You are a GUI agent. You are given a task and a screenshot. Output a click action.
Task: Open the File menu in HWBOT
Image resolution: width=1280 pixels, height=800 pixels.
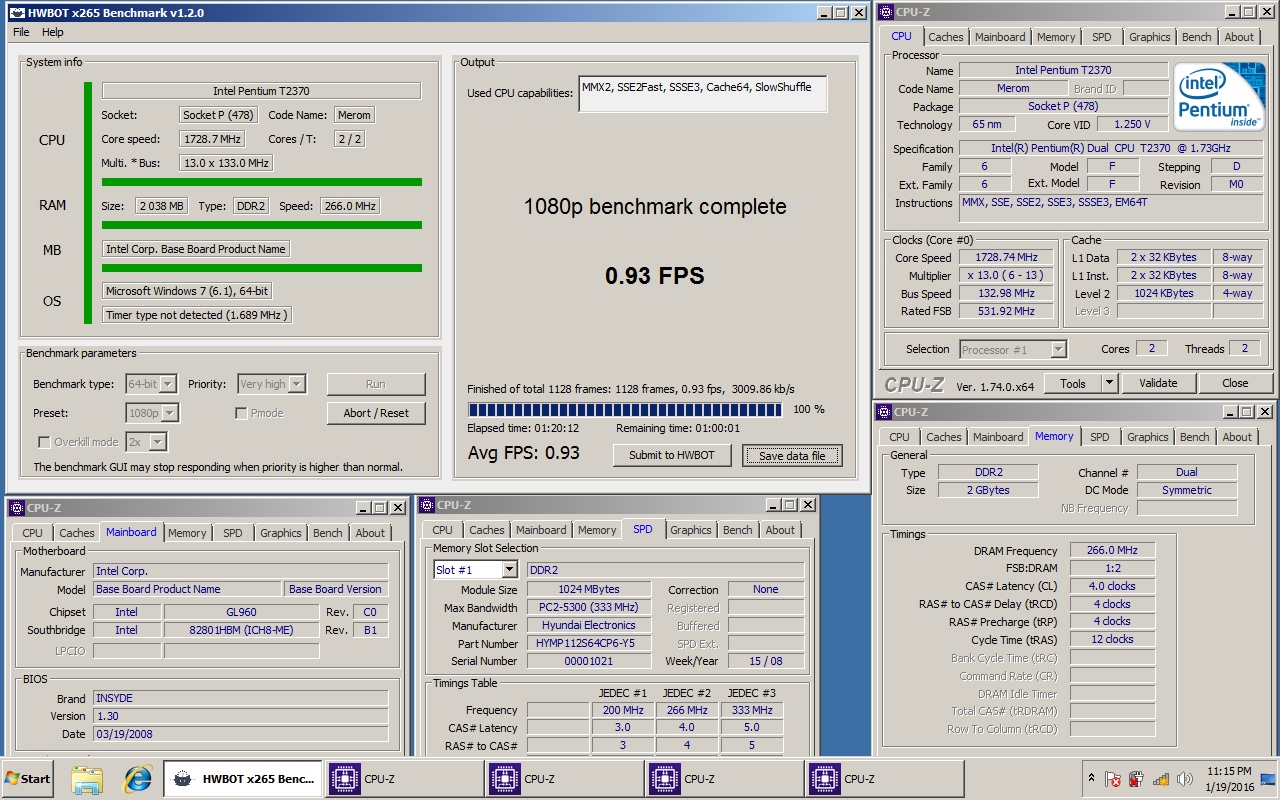pyautogui.click(x=21, y=32)
